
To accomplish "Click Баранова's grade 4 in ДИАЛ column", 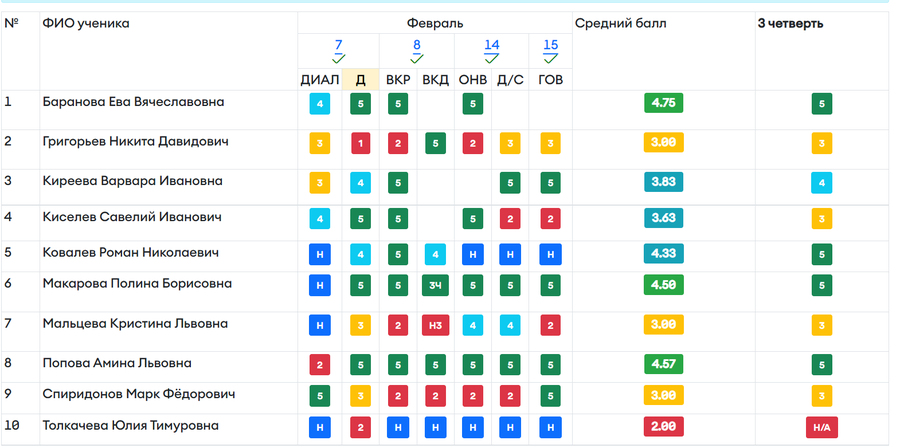I will click(x=320, y=103).
